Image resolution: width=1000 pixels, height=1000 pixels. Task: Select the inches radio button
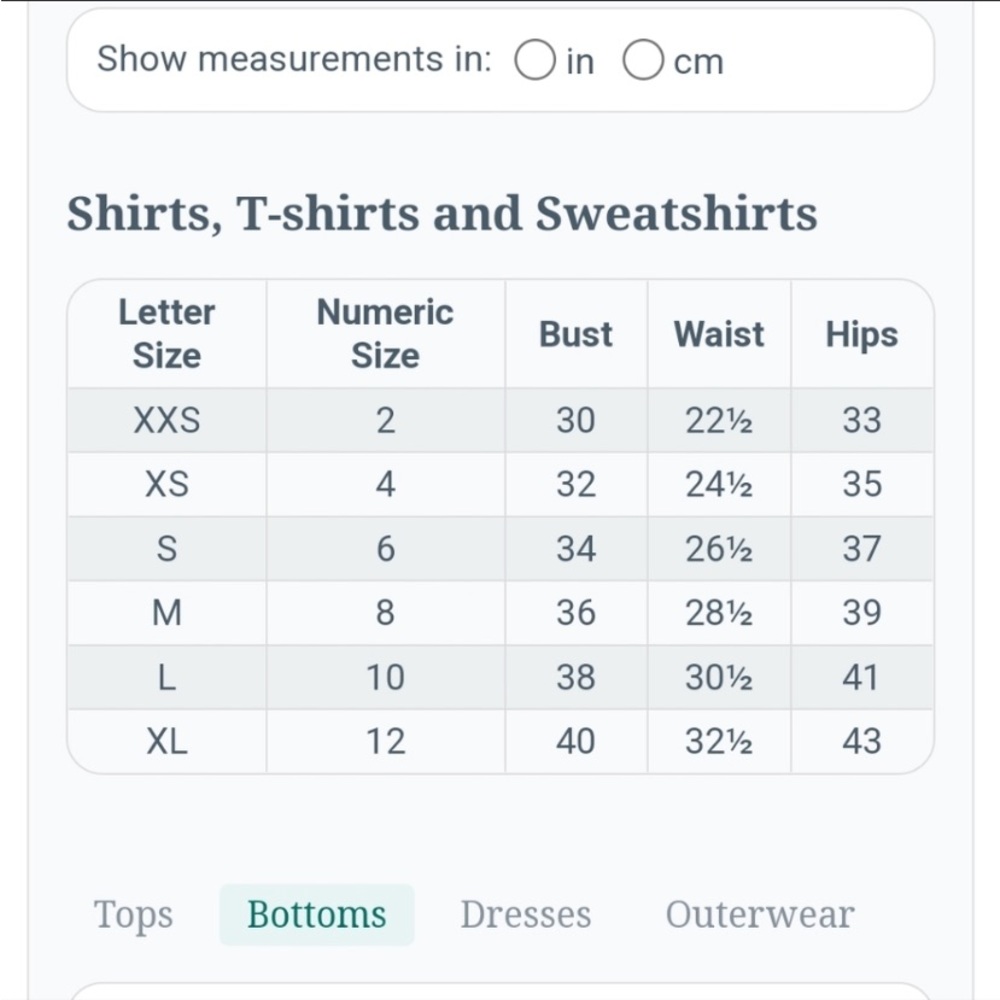coord(534,60)
